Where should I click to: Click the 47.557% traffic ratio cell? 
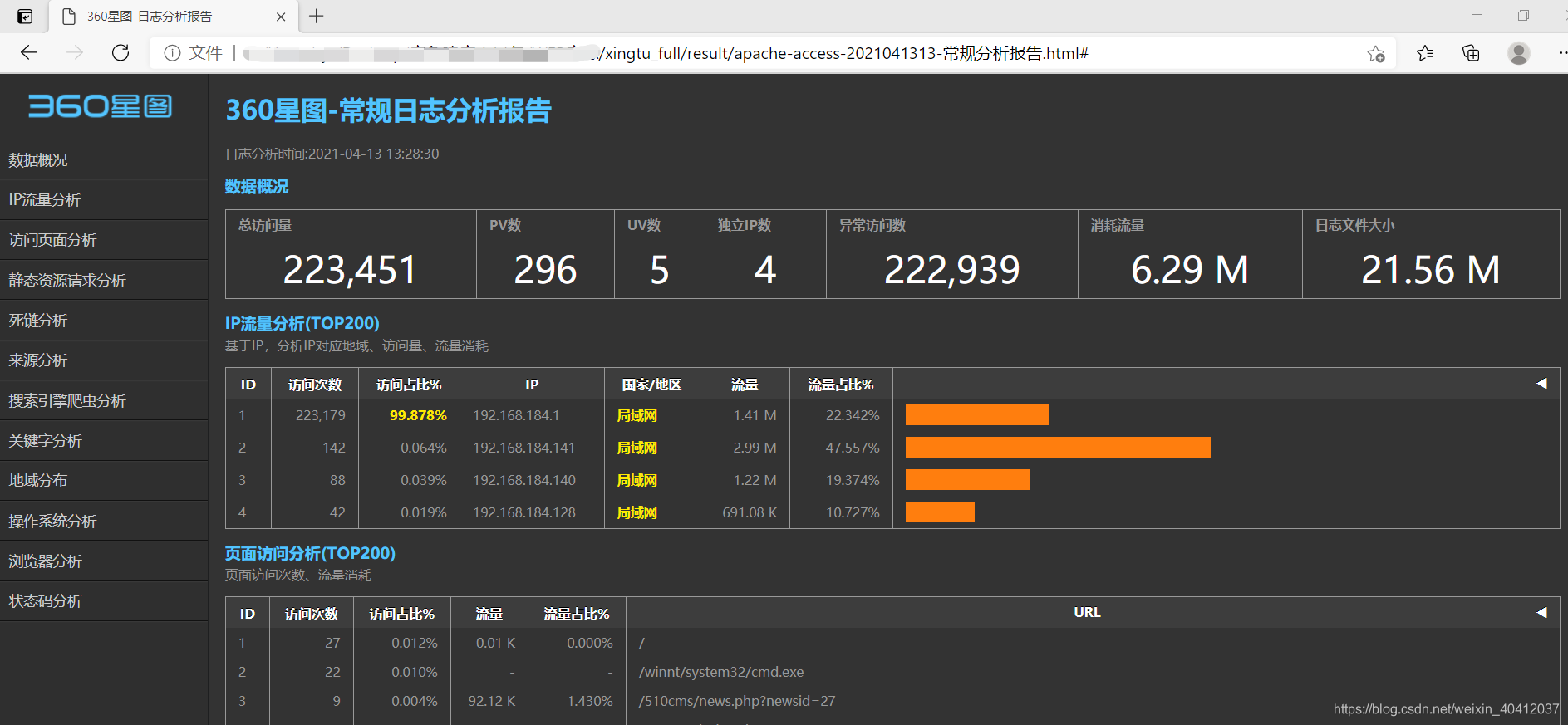(x=853, y=448)
